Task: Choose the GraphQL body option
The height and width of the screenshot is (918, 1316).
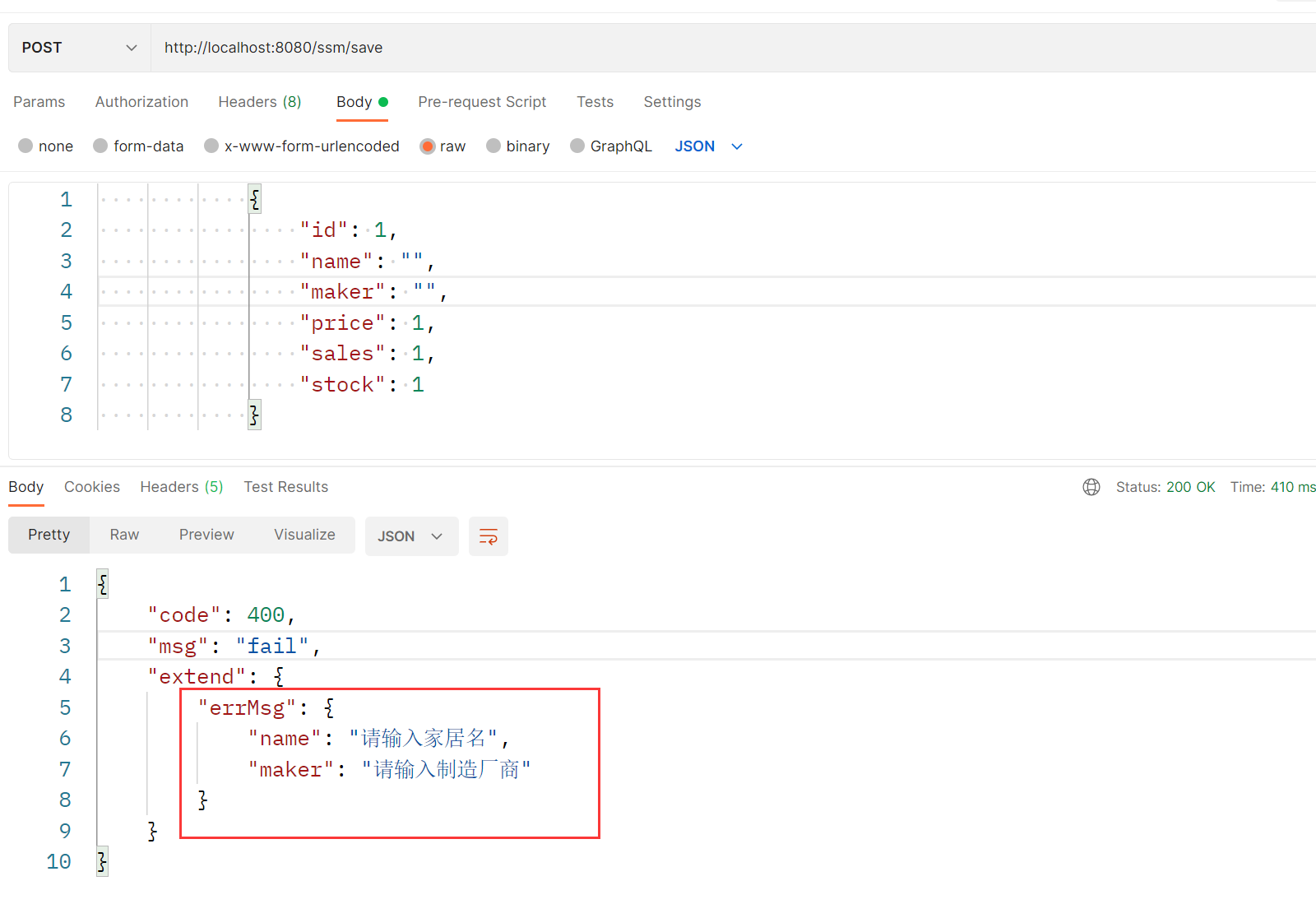Action: pyautogui.click(x=611, y=146)
